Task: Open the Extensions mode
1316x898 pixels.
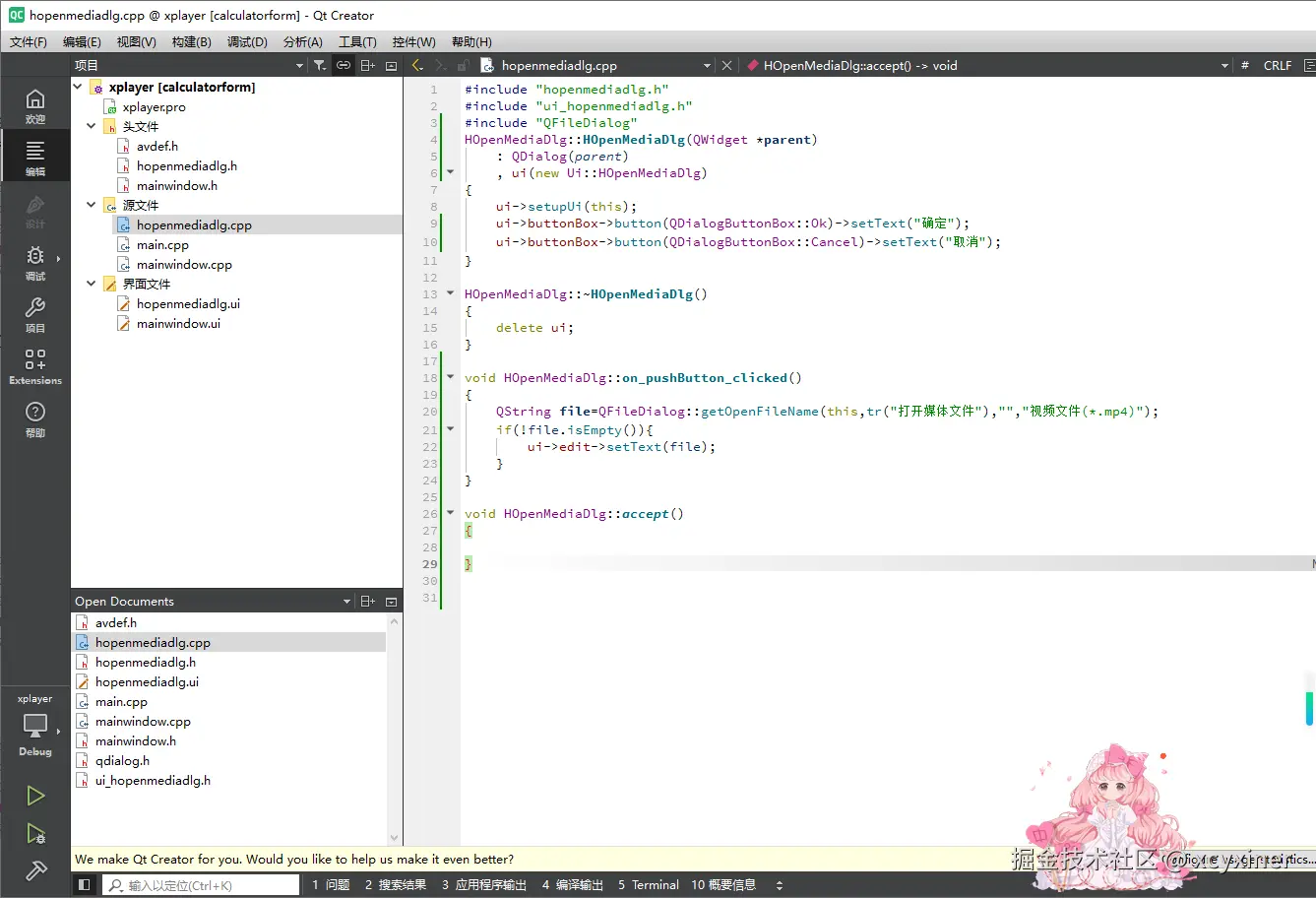Action: [35, 366]
